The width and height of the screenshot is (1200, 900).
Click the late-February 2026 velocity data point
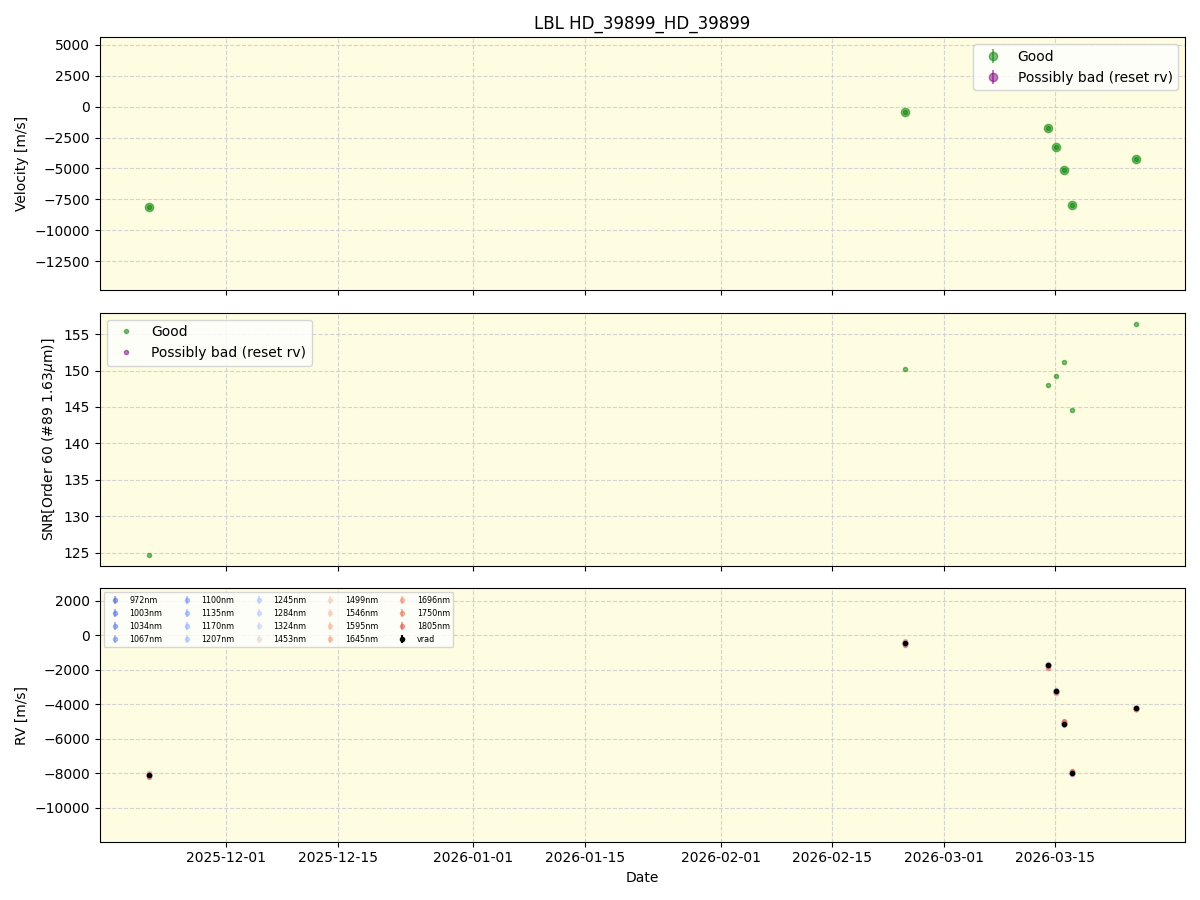[x=905, y=112]
